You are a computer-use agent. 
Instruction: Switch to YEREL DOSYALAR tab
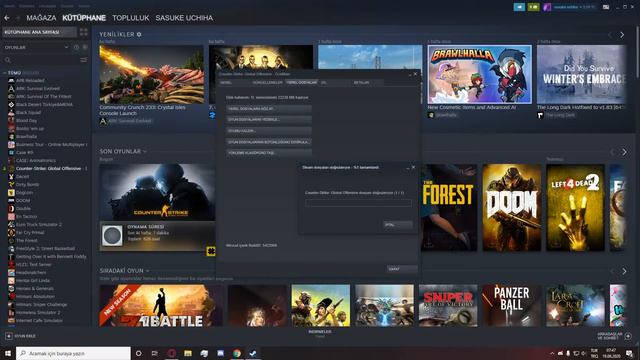(x=301, y=82)
